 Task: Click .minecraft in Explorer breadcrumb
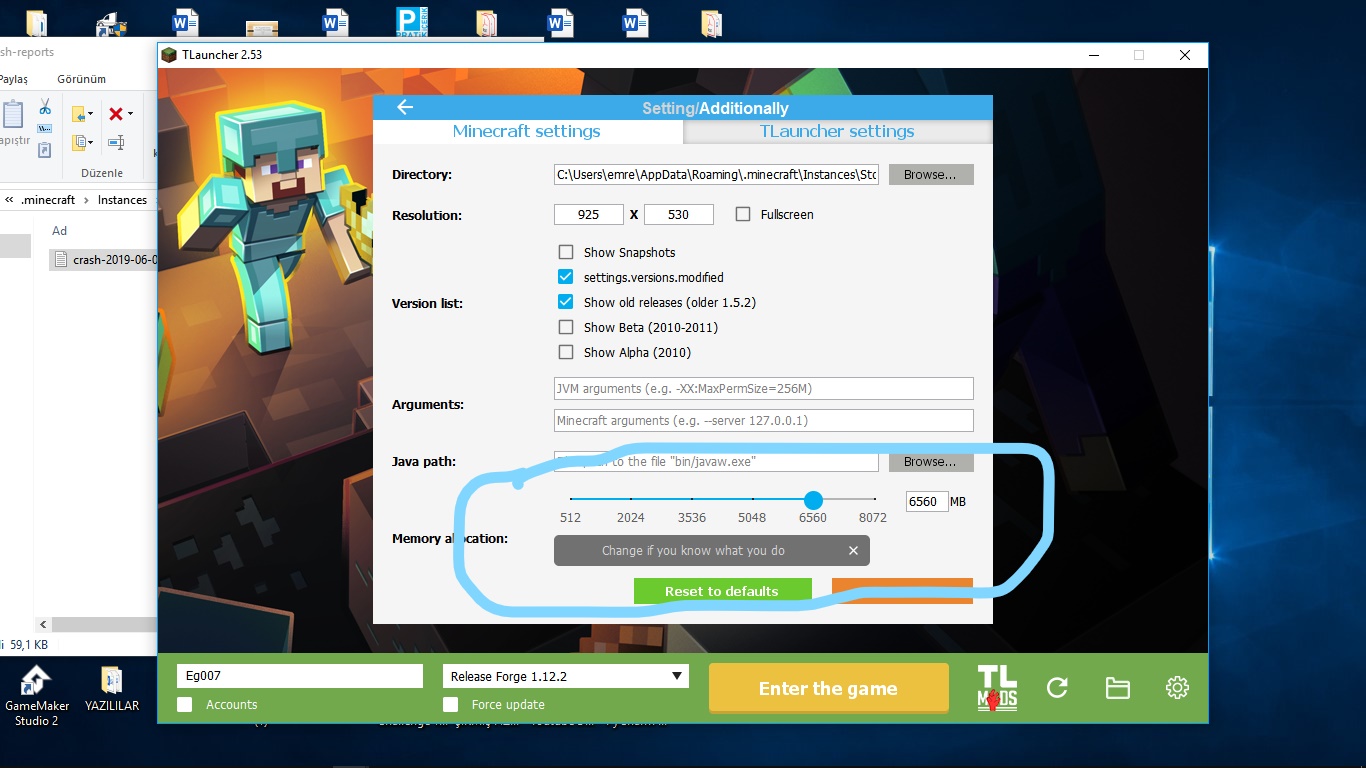point(48,200)
